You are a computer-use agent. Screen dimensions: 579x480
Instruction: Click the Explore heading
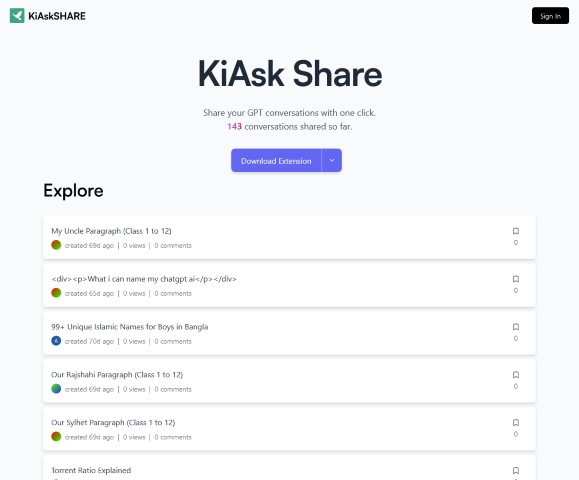pyautogui.click(x=73, y=191)
